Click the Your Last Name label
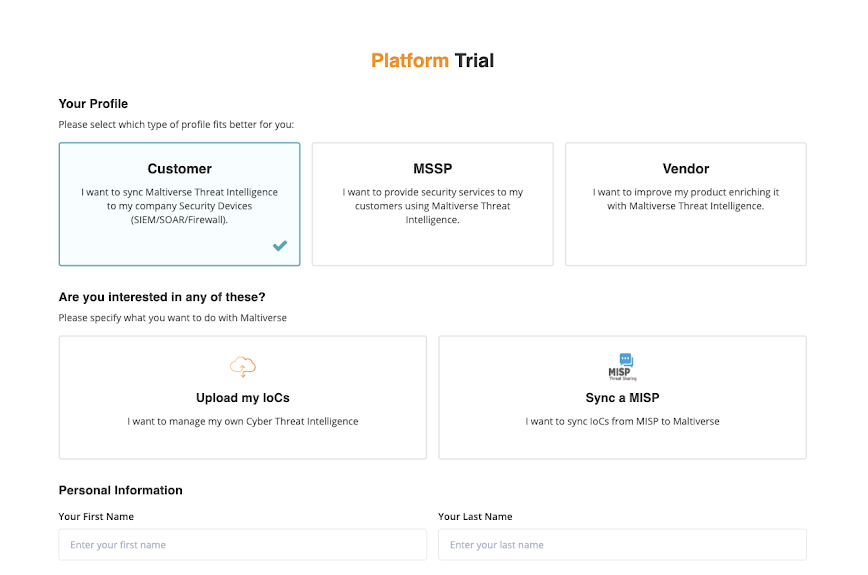Image resolution: width=868 pixels, height=575 pixels. 475,517
